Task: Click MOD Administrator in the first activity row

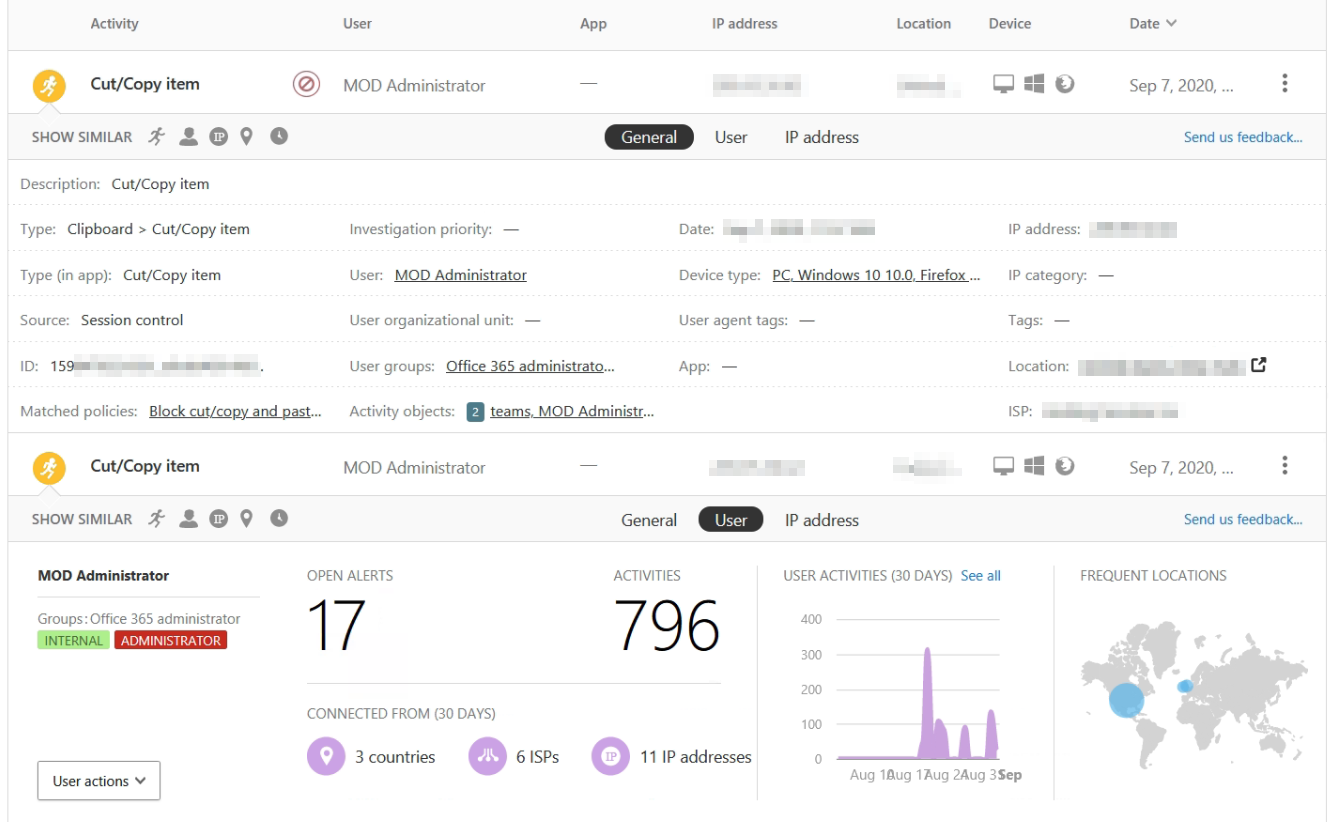Action: click(x=414, y=85)
